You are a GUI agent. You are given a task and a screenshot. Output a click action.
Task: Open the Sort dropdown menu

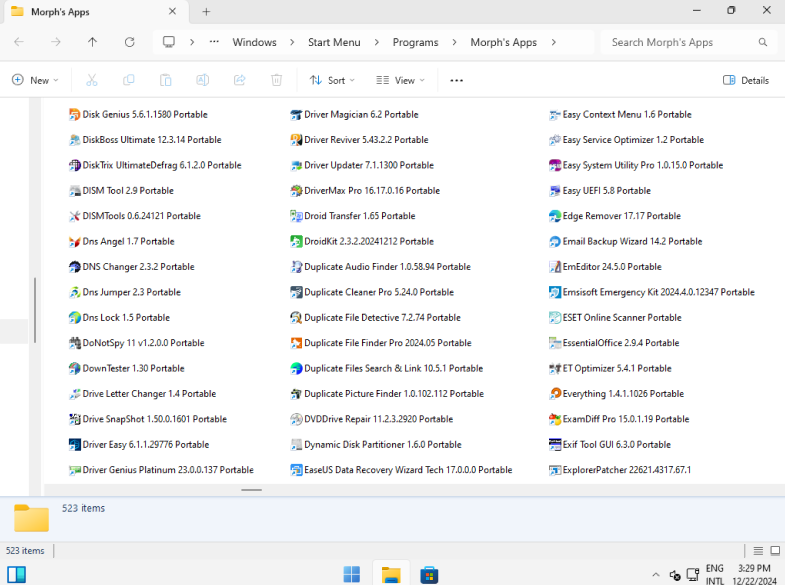click(332, 80)
